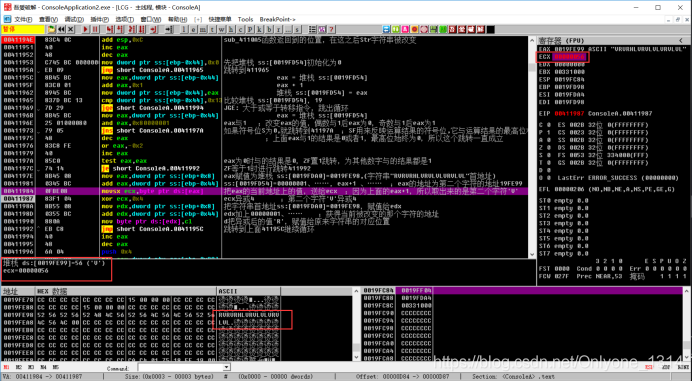Click the close program X toolbar icon
This screenshot has width=693, height=381.
(x=70, y=29)
